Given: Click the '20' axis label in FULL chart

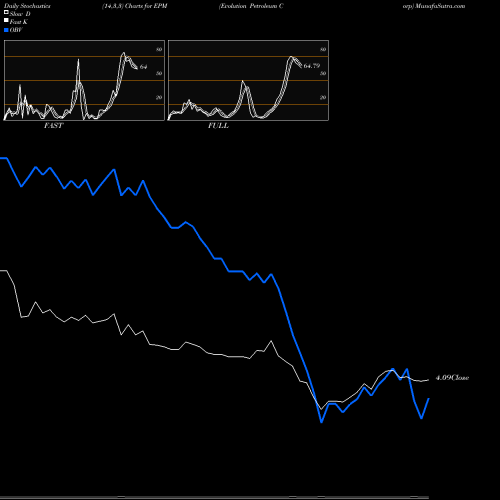Looking at the screenshot, I should 323,97.
